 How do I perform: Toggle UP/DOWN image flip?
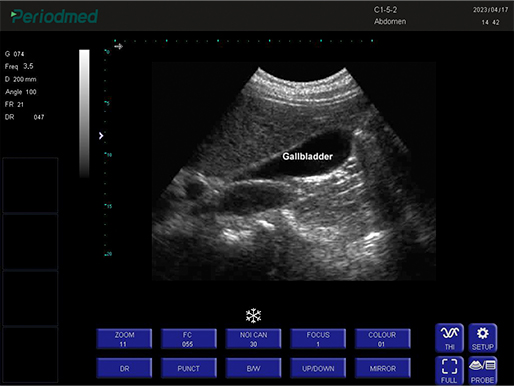[x=318, y=368]
